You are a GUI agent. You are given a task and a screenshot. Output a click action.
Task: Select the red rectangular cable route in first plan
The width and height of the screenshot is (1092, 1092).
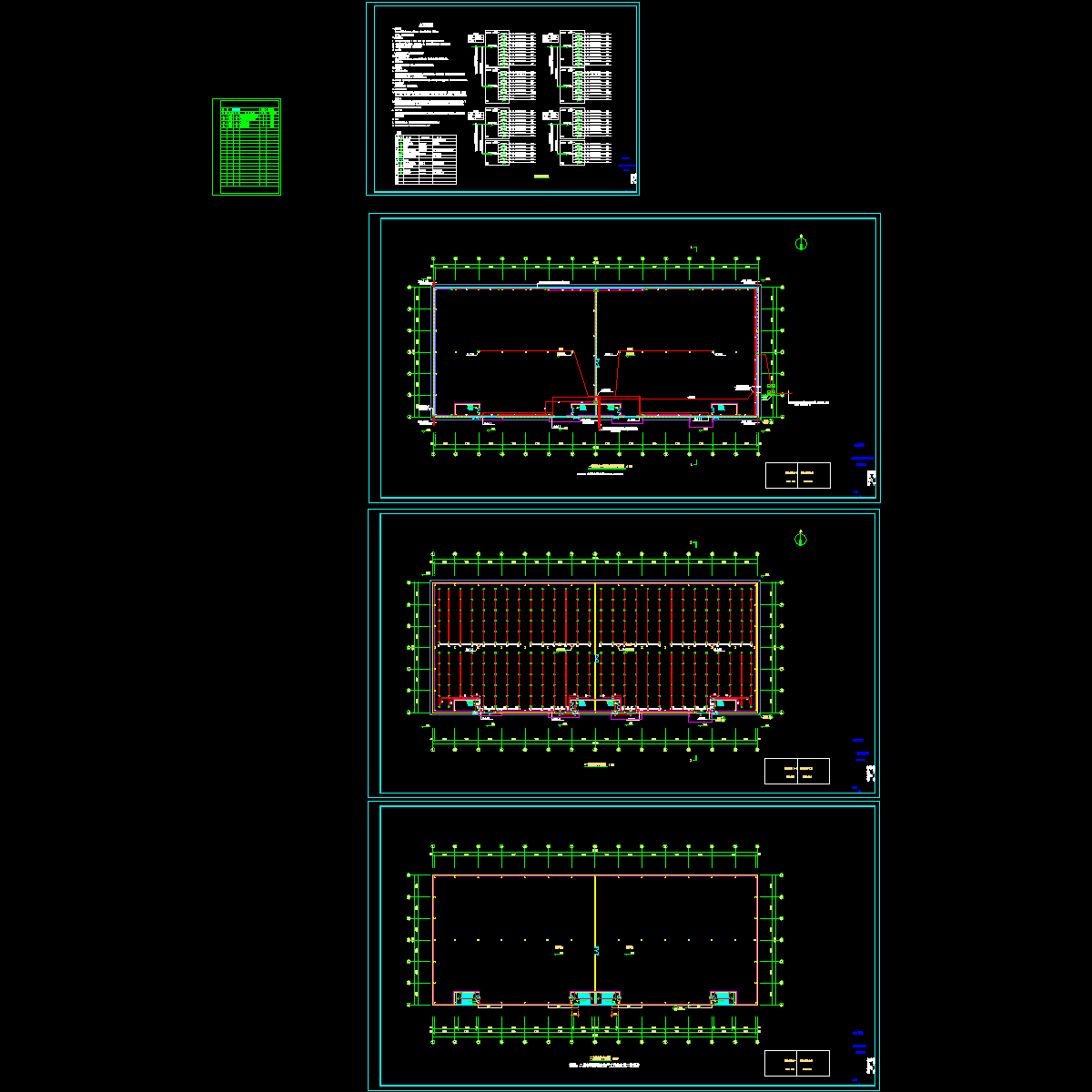[x=619, y=399]
